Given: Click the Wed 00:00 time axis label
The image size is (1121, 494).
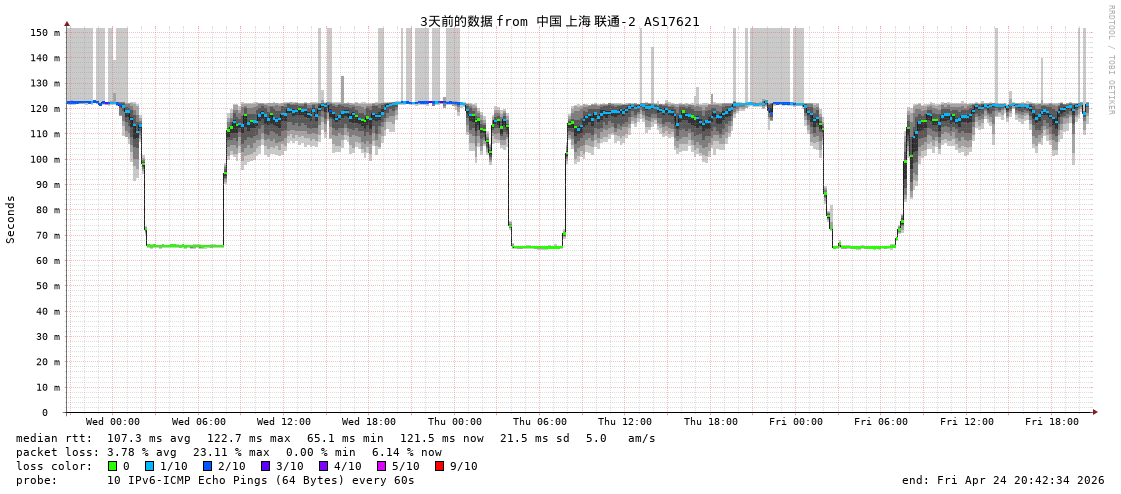Looking at the screenshot, I should (x=113, y=422).
